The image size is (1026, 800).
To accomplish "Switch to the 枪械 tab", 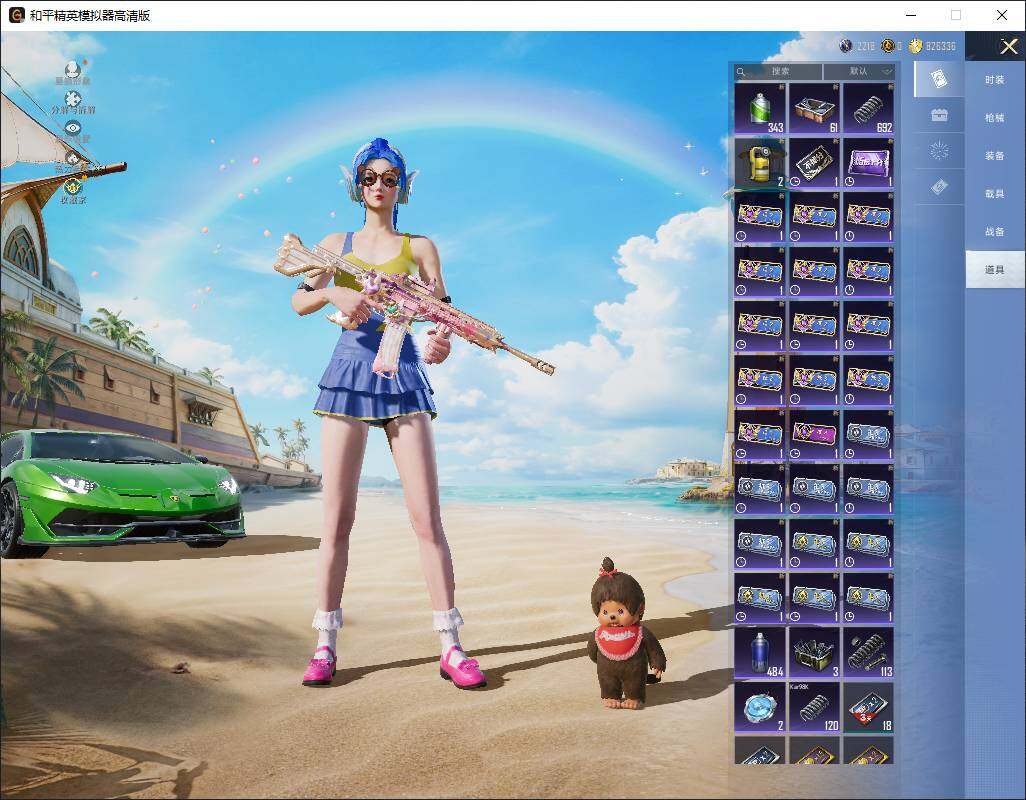I will pyautogui.click(x=995, y=118).
